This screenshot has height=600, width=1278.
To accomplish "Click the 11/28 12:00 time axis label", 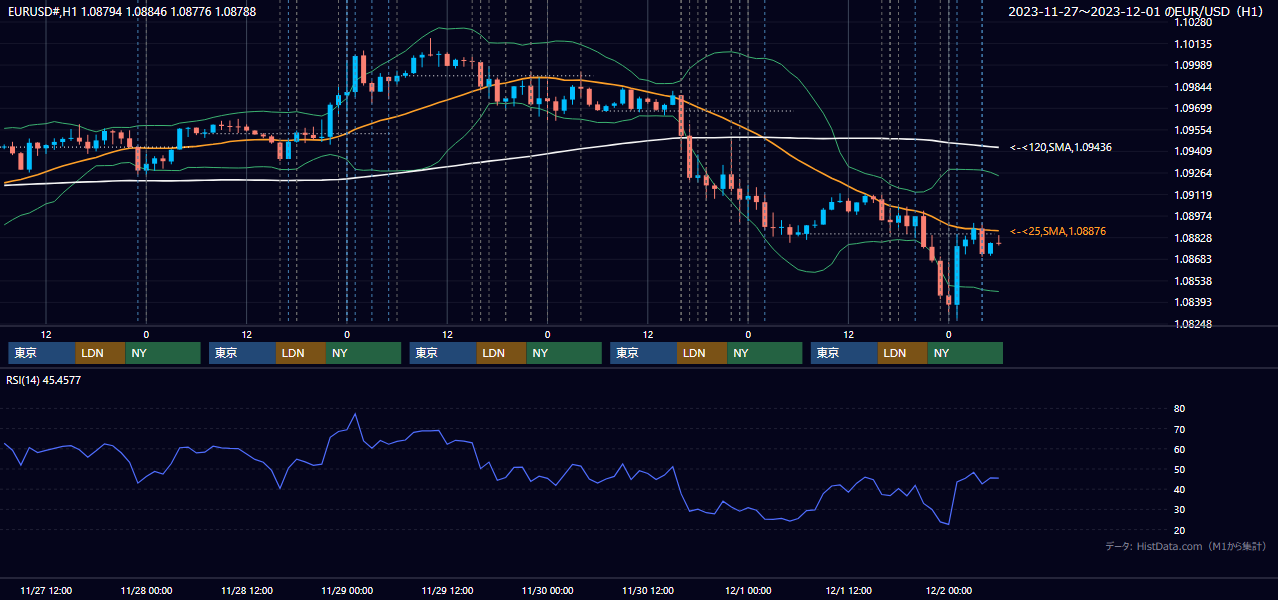I will 247,591.
